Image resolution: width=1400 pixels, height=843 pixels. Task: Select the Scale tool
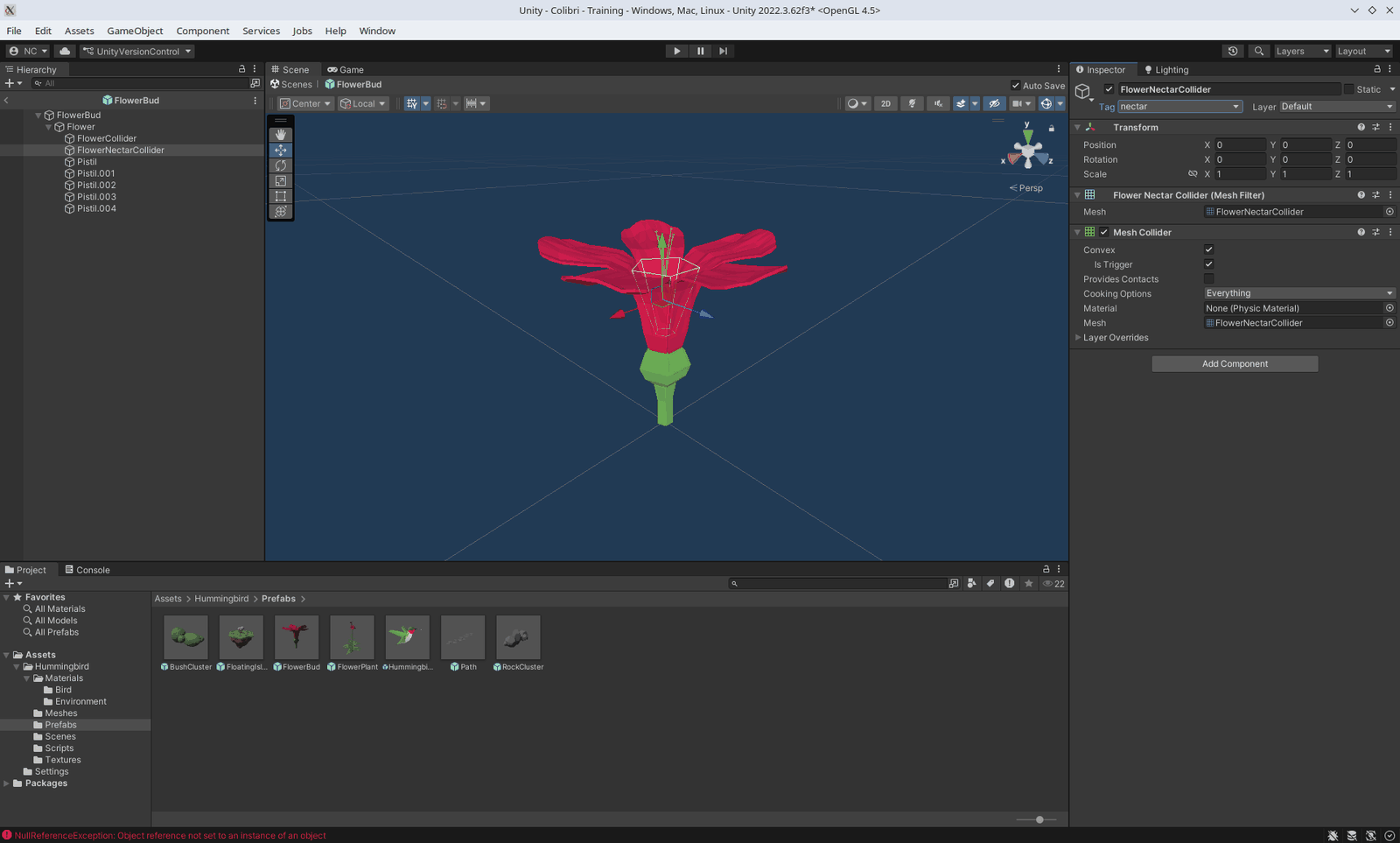pyautogui.click(x=280, y=181)
